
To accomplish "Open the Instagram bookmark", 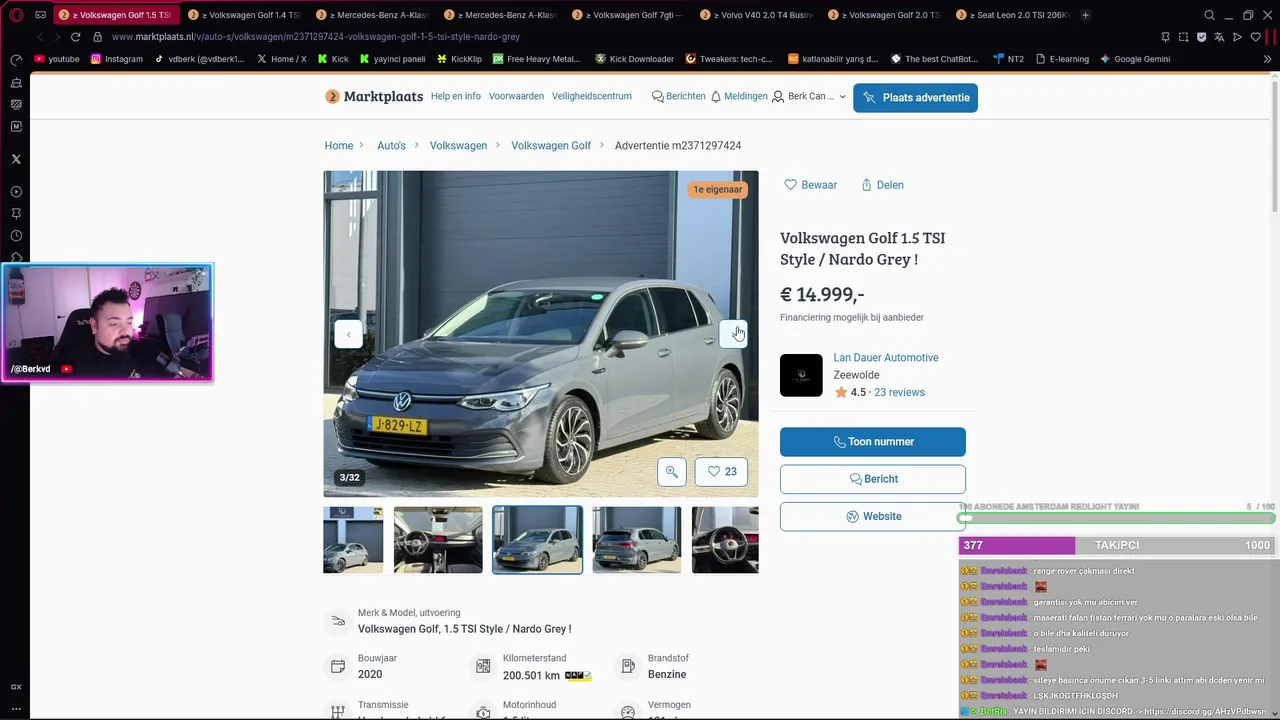I will tap(117, 59).
